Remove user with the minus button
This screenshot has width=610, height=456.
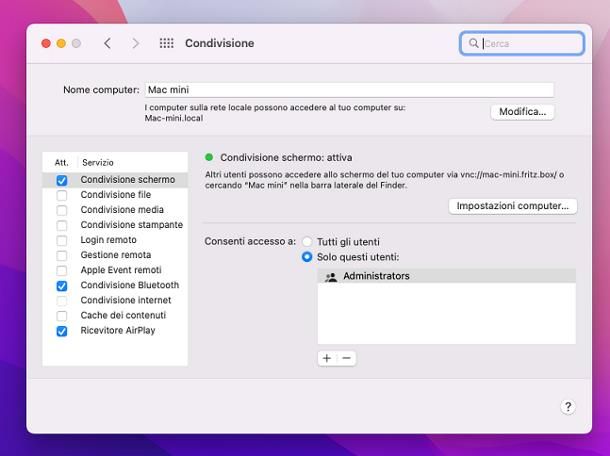346,358
